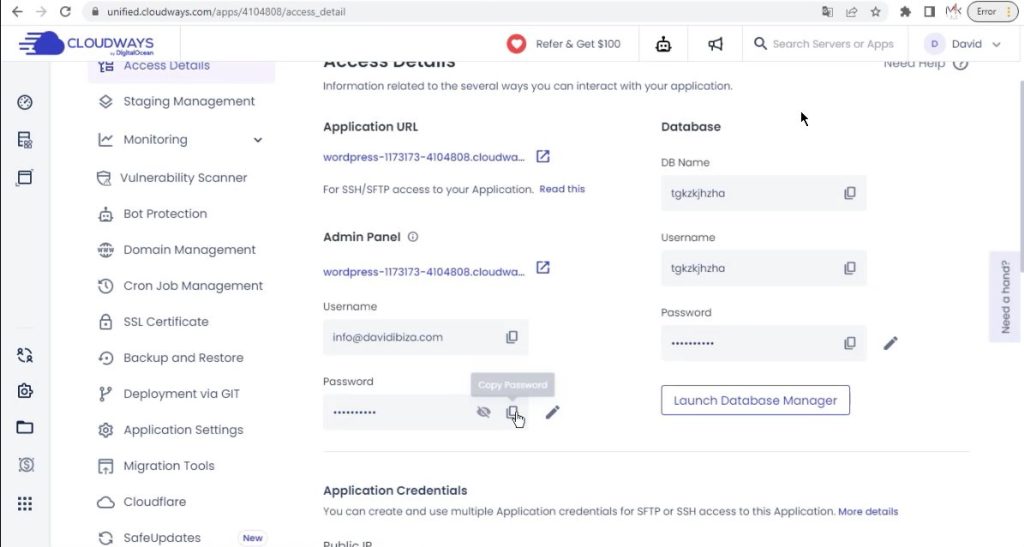Copy the Admin Panel username
Screen dimensions: 1024x547
pyautogui.click(x=512, y=338)
